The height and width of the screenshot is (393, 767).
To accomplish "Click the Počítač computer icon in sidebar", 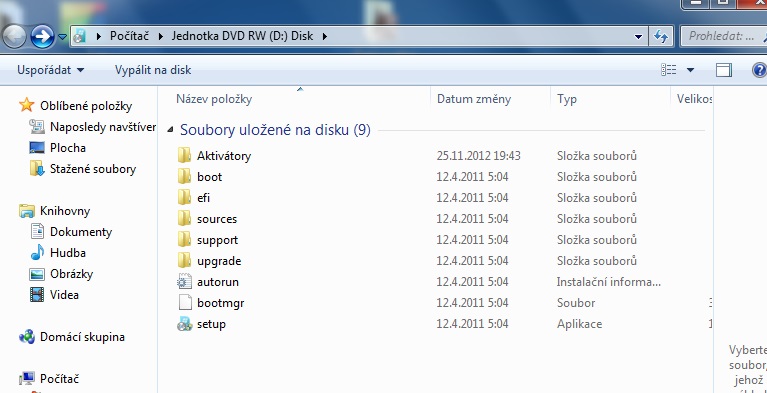I will click(27, 378).
